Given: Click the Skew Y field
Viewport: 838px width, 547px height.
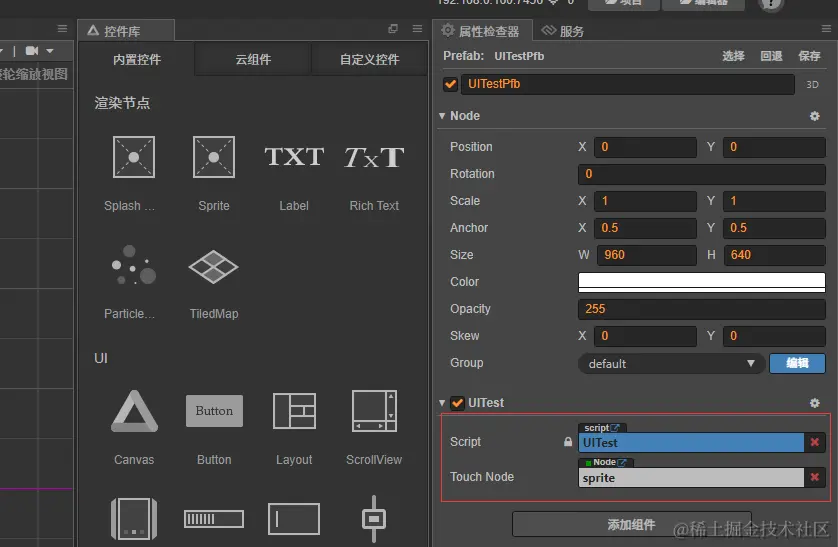Looking at the screenshot, I should [x=774, y=336].
